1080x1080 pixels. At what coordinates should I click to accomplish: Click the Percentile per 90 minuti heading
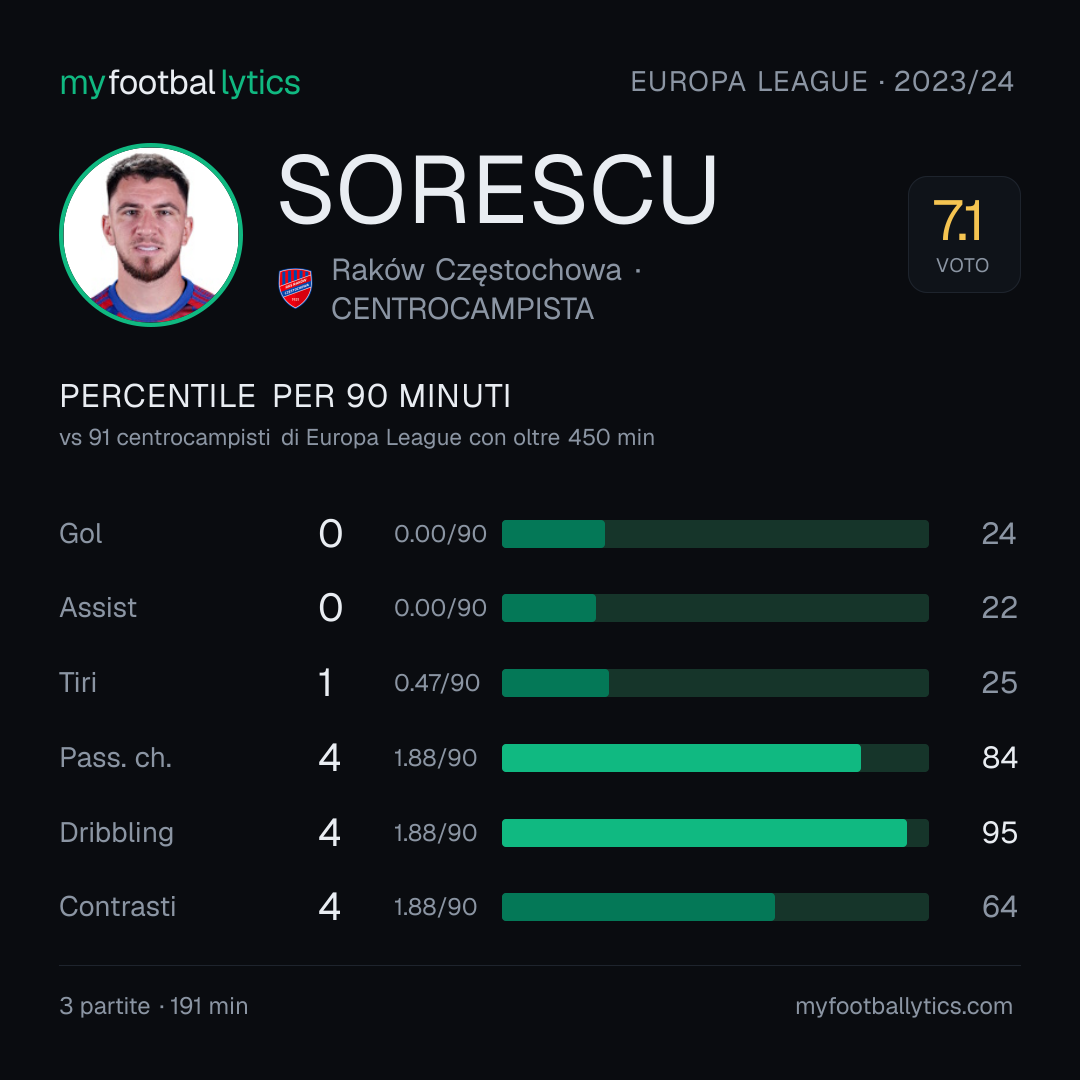point(285,396)
